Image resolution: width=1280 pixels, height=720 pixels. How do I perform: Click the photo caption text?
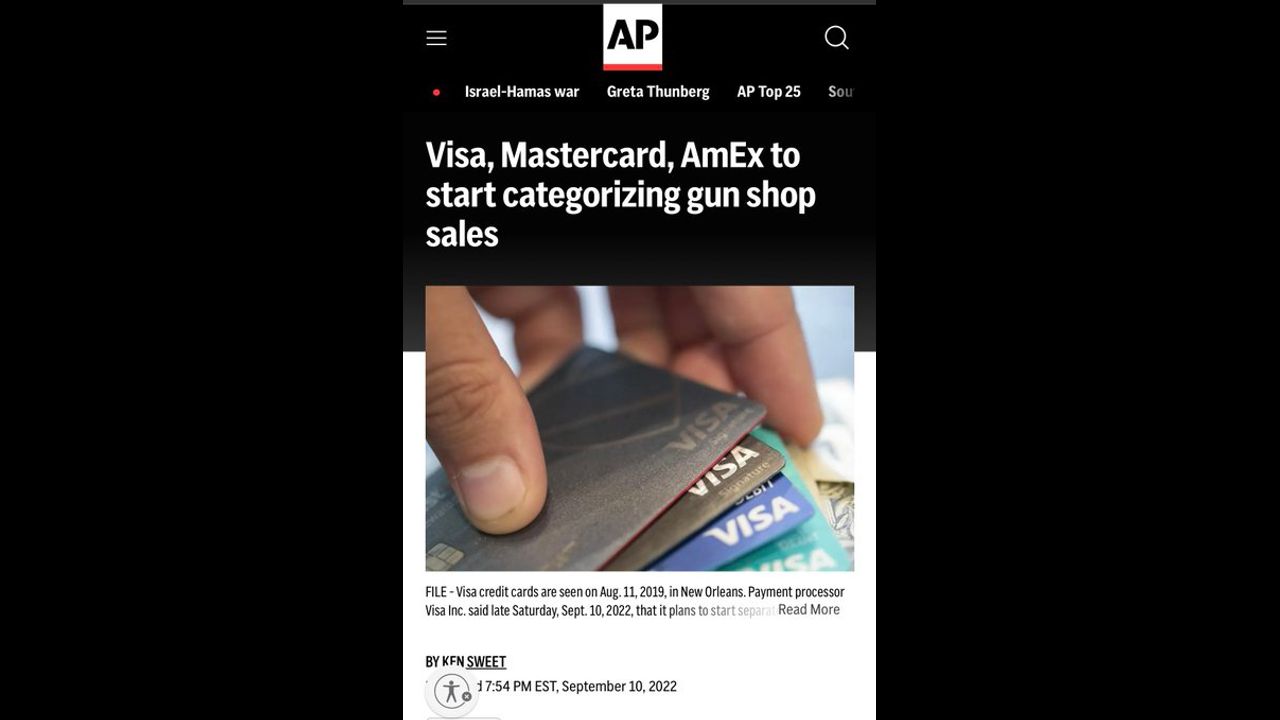coord(635,601)
